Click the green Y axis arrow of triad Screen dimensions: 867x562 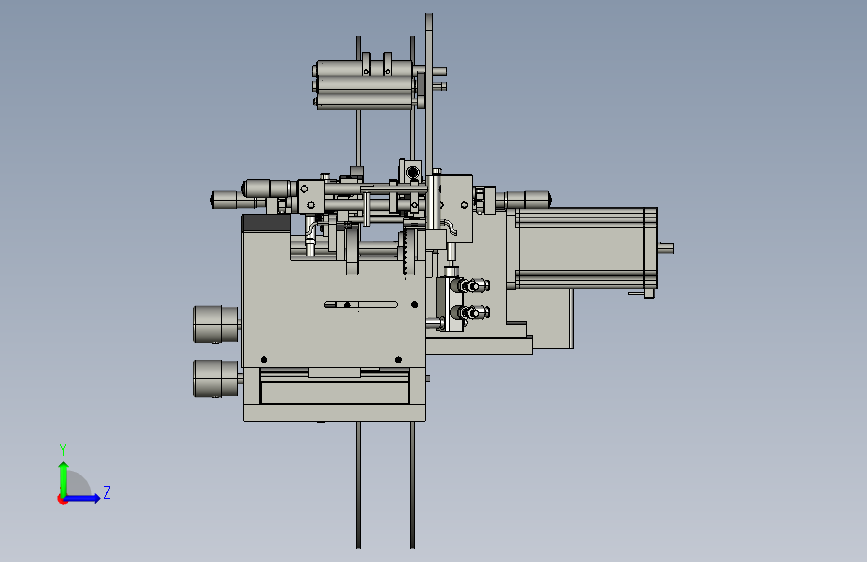64,478
